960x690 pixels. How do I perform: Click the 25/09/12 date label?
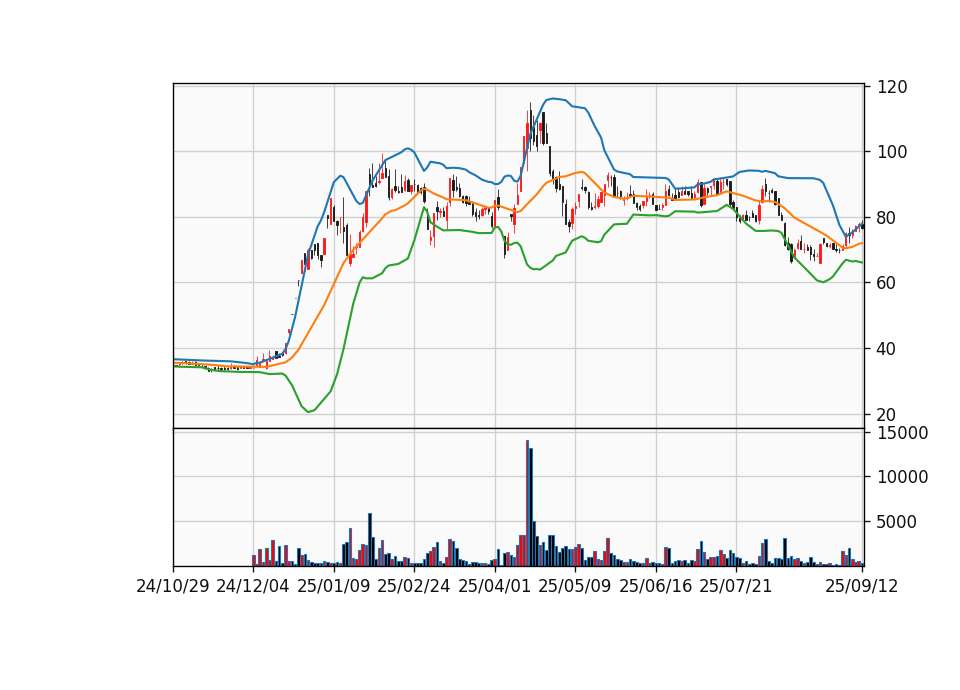(861, 587)
